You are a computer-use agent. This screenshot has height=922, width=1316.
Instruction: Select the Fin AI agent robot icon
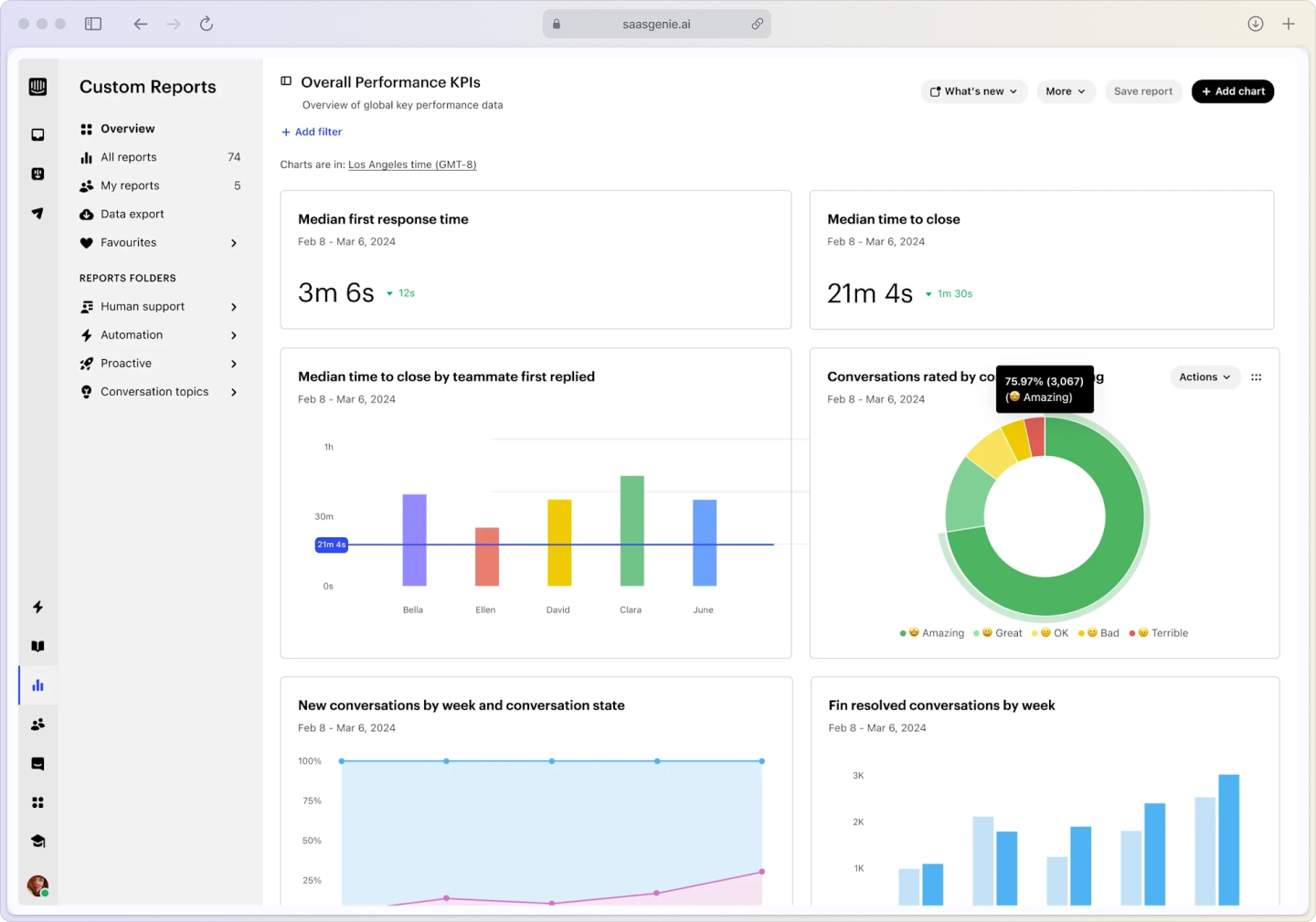[37, 174]
